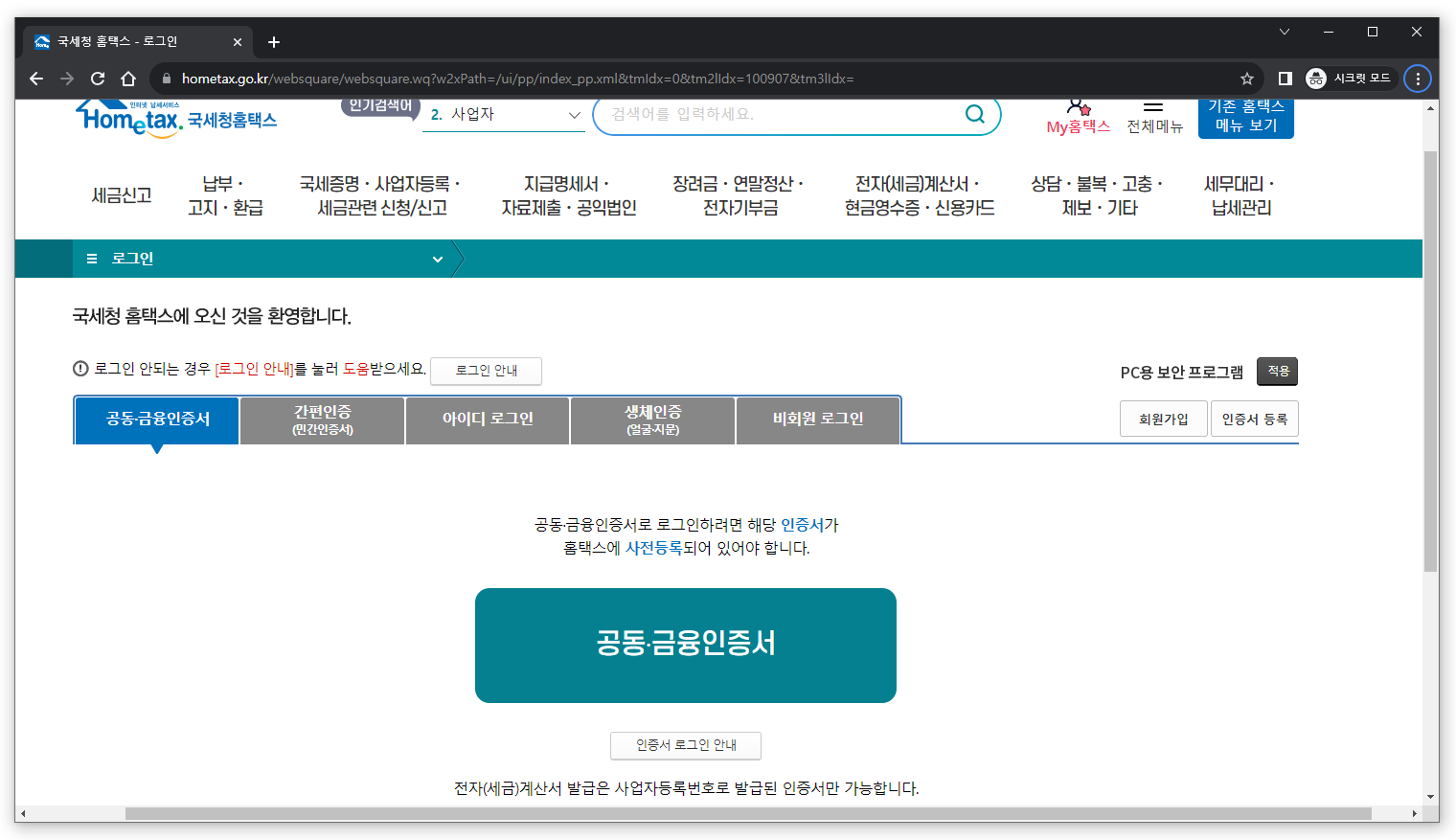Click 사전등록 link in description
This screenshot has height=840, width=1456.
click(x=653, y=548)
